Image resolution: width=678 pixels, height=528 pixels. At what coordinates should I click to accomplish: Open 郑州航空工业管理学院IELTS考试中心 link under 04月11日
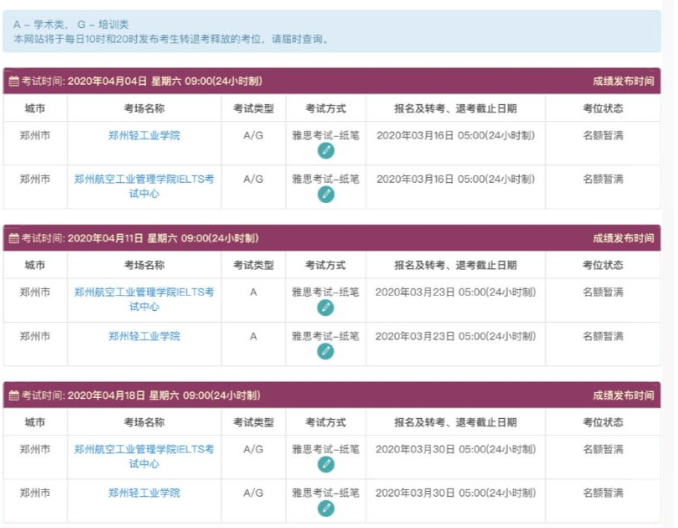(x=144, y=299)
